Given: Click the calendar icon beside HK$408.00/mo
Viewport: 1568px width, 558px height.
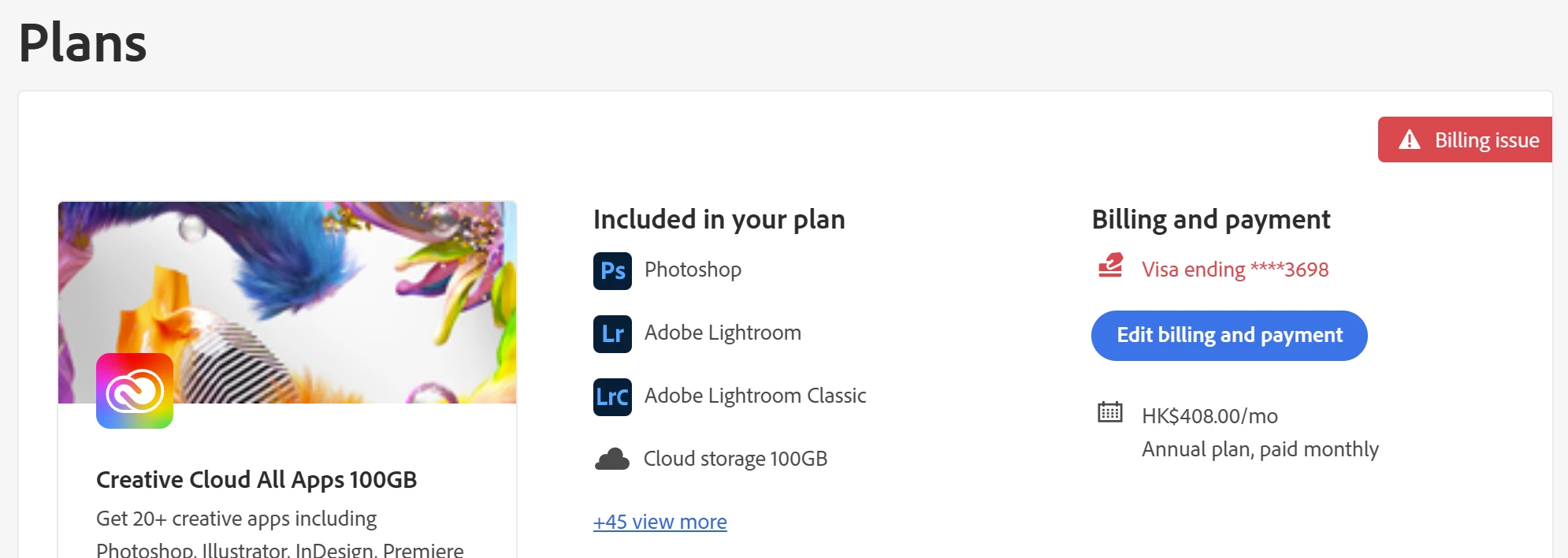Looking at the screenshot, I should pos(1110,411).
